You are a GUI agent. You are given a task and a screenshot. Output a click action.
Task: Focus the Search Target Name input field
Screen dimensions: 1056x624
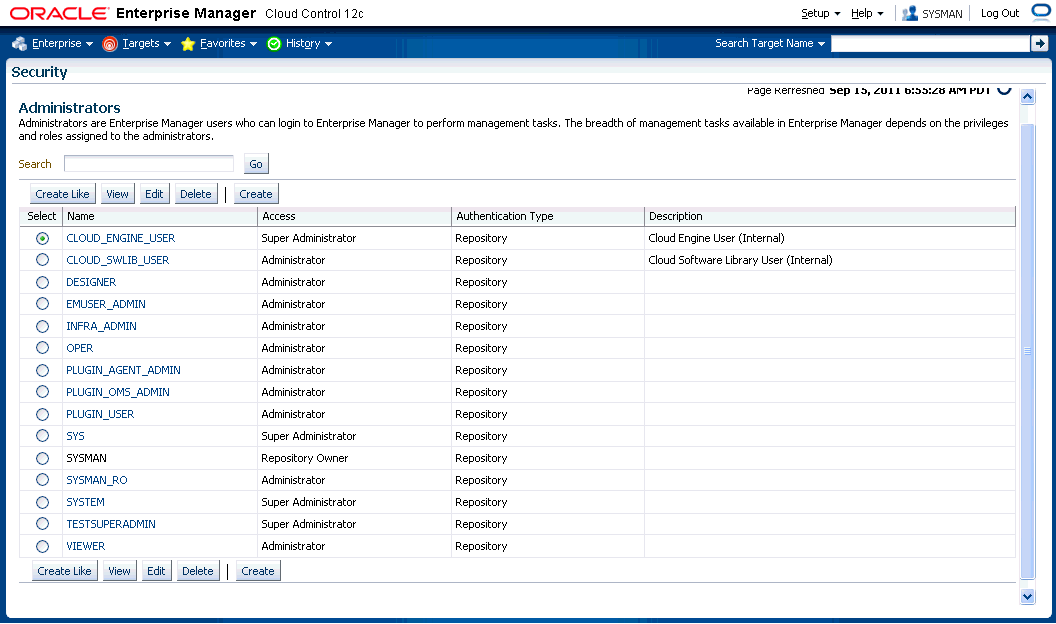(931, 44)
